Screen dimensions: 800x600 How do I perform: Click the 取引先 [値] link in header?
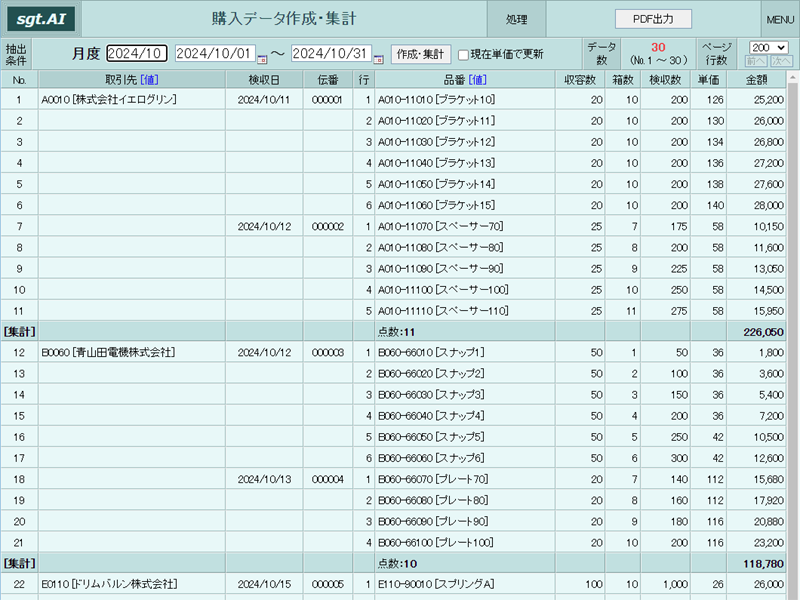click(149, 80)
